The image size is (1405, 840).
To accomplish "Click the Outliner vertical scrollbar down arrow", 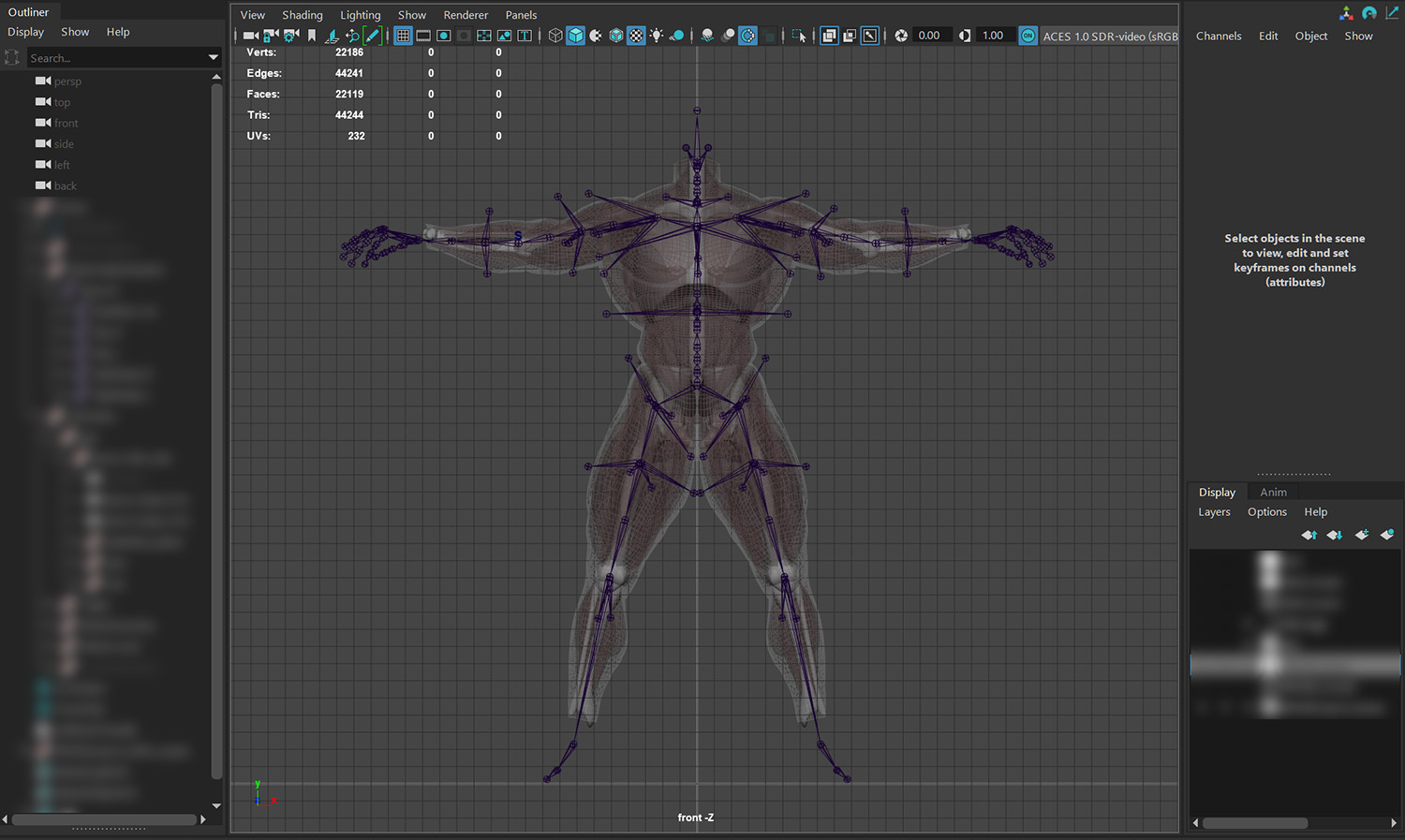I will [x=216, y=805].
